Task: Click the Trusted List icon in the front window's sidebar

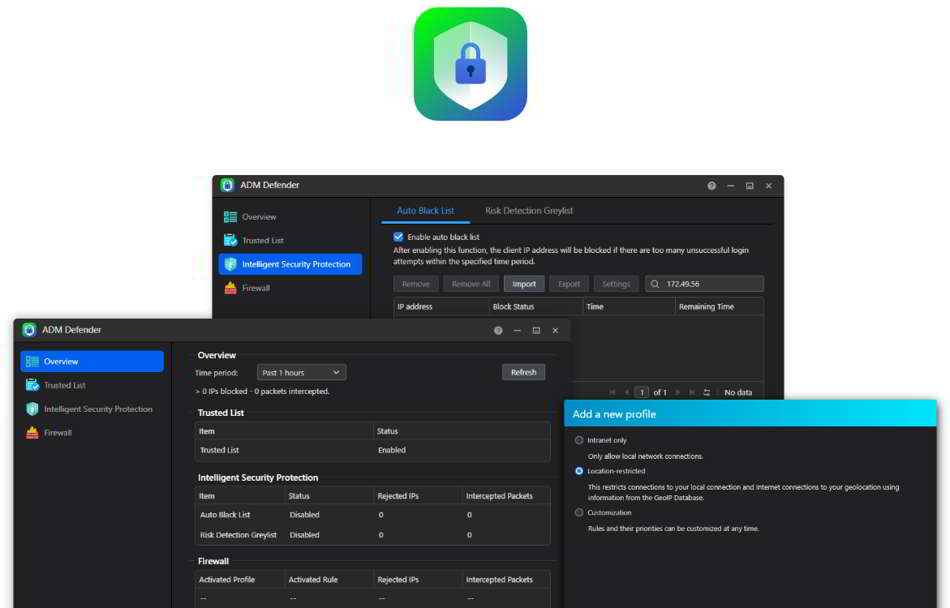Action: click(x=32, y=385)
